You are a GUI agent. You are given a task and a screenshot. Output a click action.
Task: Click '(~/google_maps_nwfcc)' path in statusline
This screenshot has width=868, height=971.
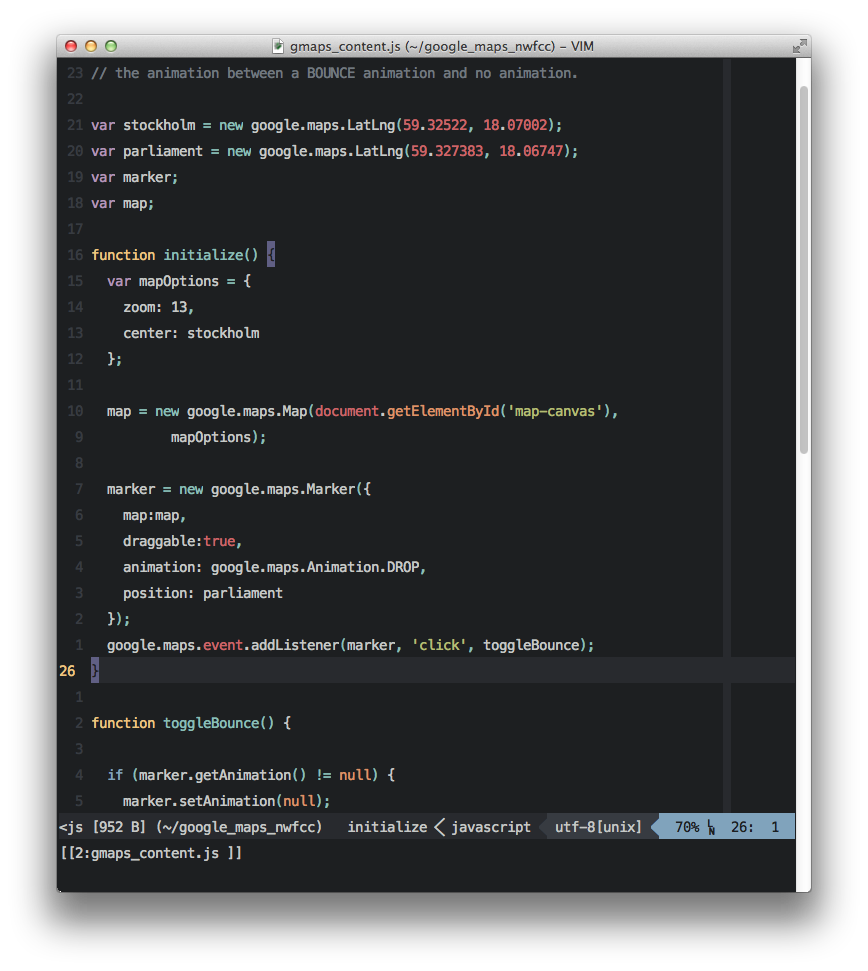[240, 827]
